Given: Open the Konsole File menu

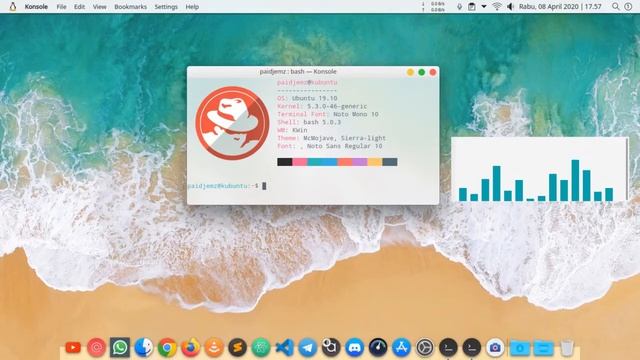Looking at the screenshot, I should pyautogui.click(x=61, y=7).
